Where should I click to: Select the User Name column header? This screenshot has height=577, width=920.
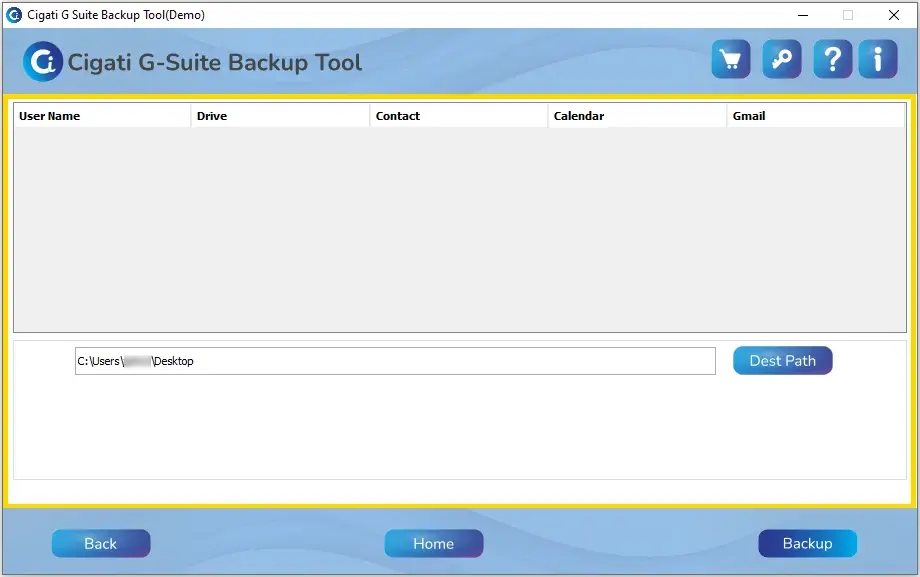tap(102, 116)
